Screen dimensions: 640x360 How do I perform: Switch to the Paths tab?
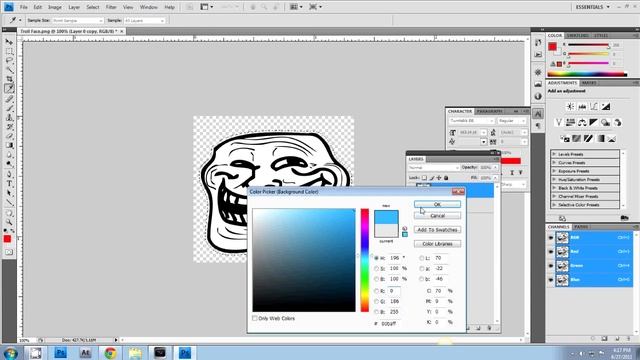coord(581,227)
